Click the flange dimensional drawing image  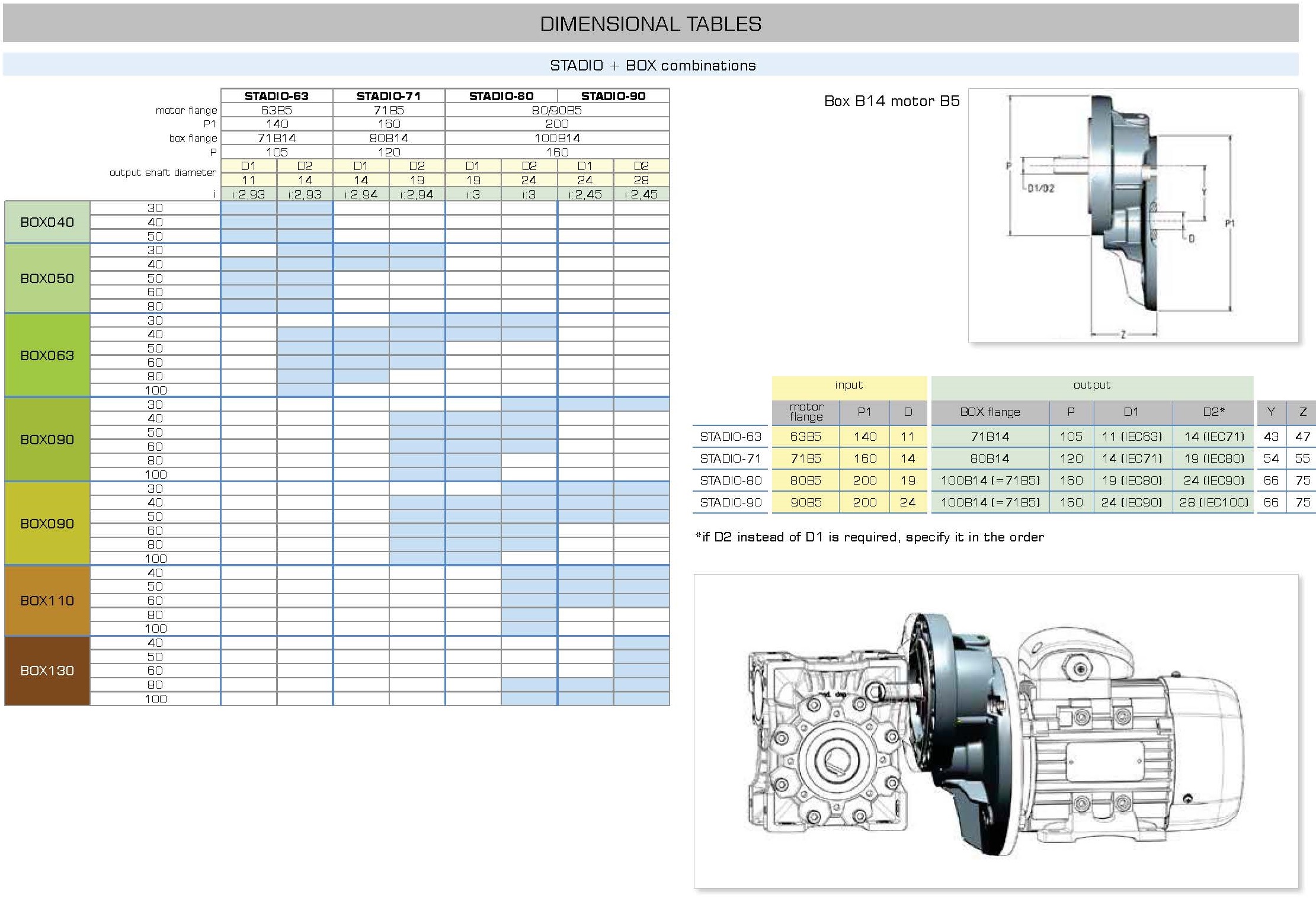click(1132, 216)
